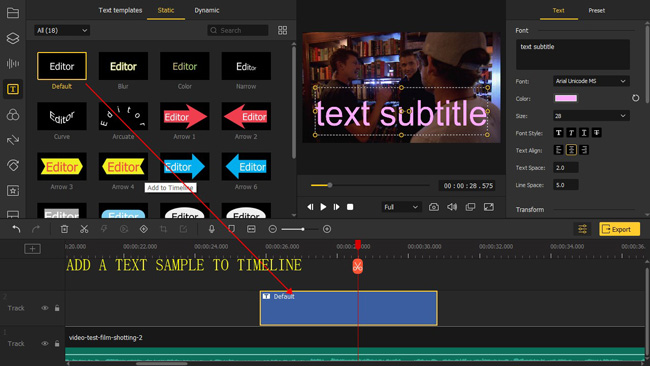The height and width of the screenshot is (366, 650).
Task: Switch the template grid view layout
Action: [x=282, y=30]
